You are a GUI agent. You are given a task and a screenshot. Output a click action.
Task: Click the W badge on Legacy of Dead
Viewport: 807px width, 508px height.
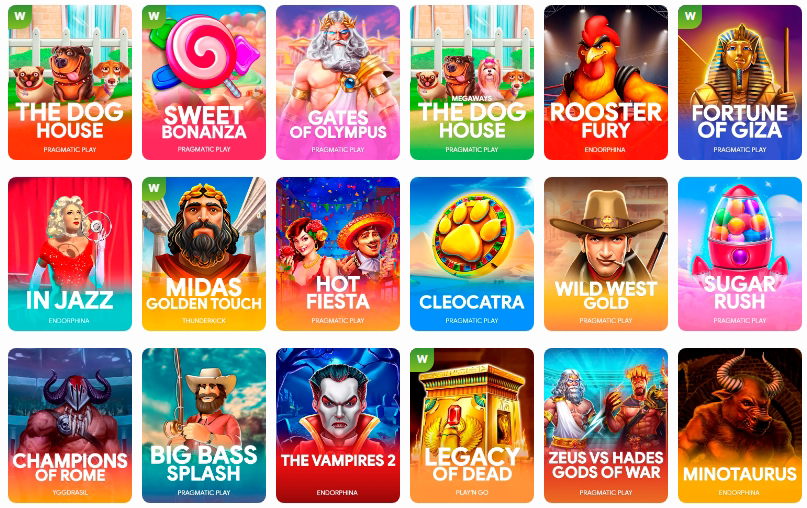(x=422, y=359)
